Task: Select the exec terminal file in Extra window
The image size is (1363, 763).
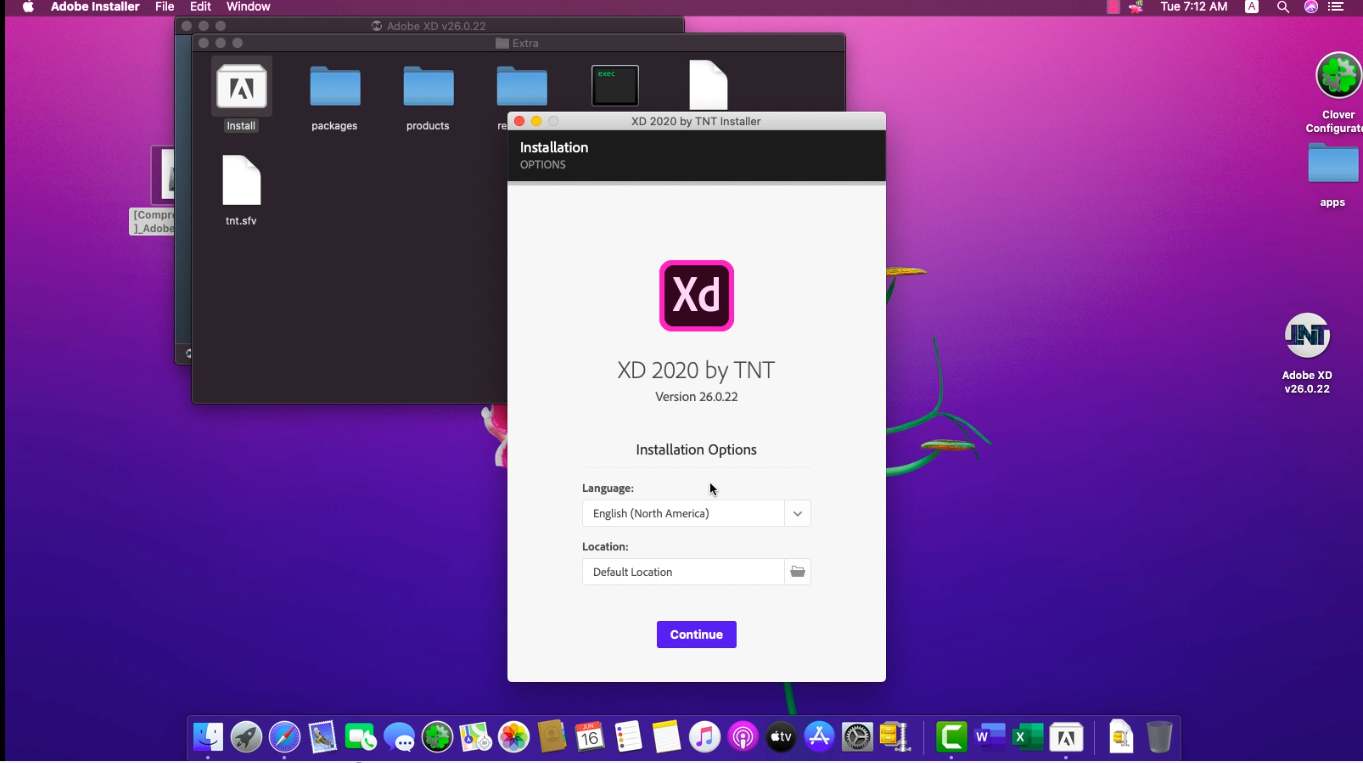Action: coord(615,86)
